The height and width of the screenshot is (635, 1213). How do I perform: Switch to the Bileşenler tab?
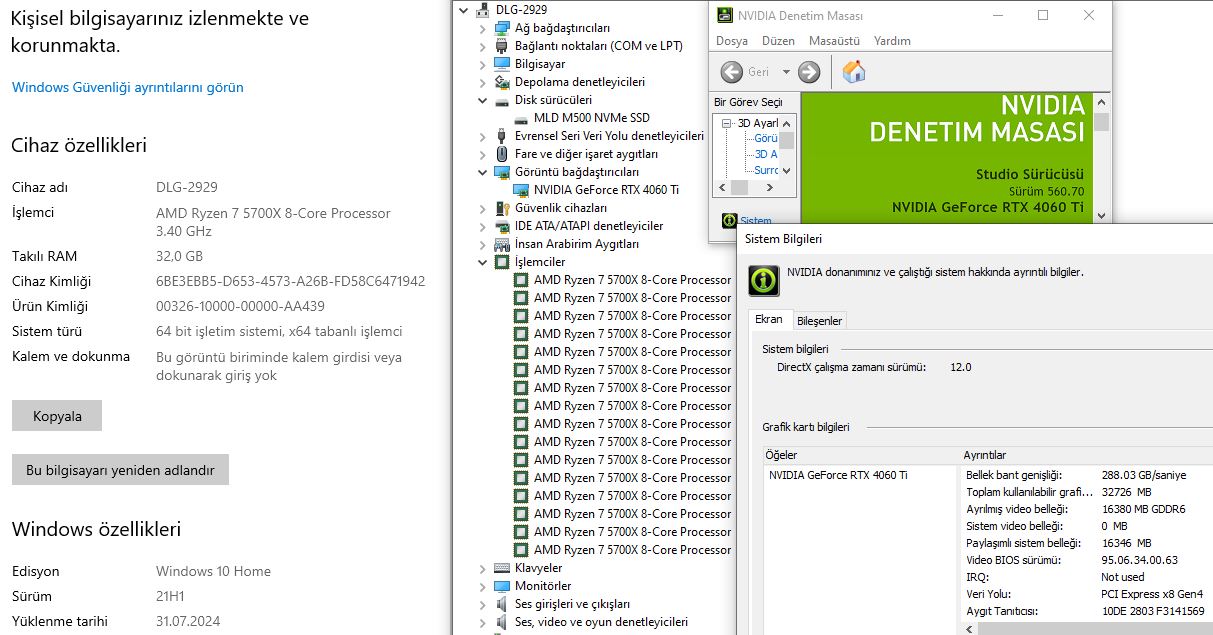pos(820,320)
